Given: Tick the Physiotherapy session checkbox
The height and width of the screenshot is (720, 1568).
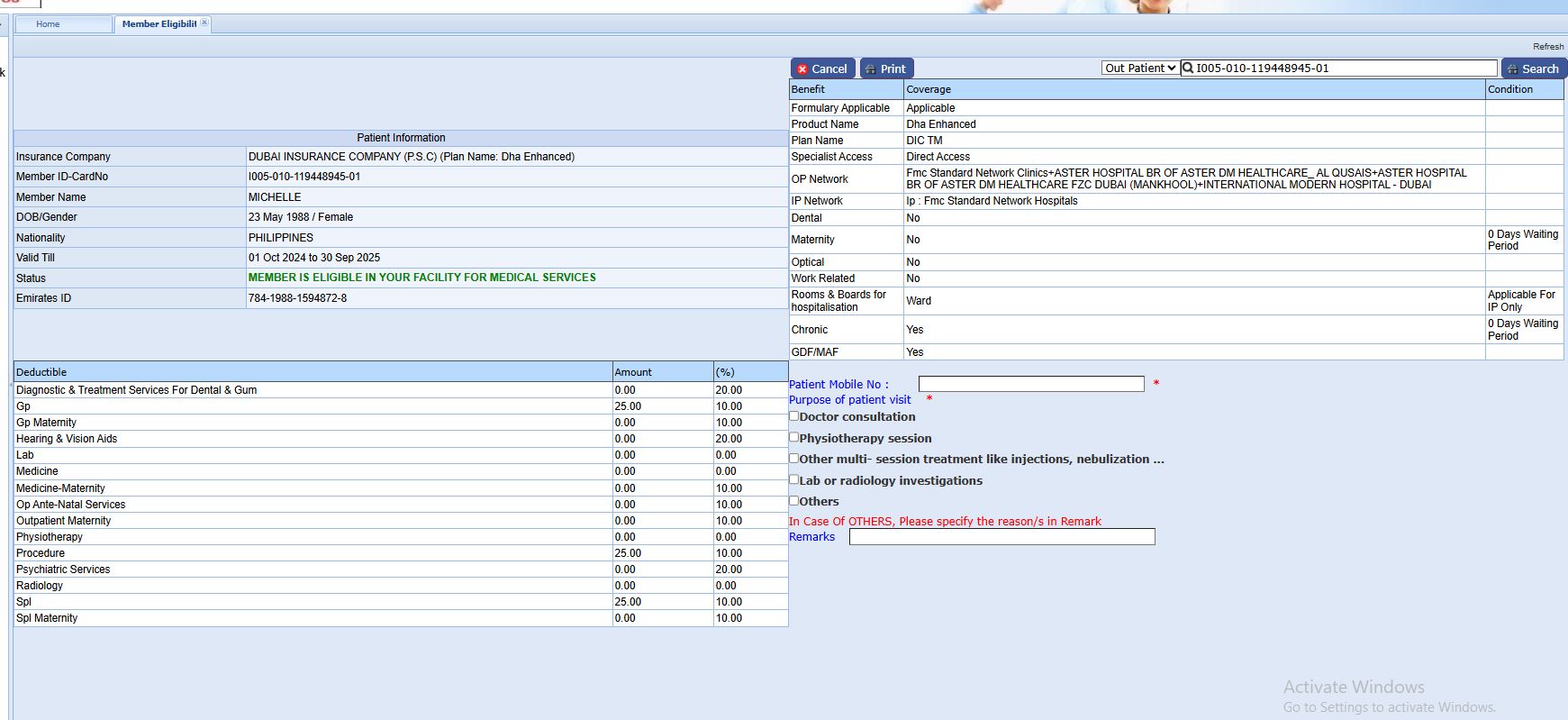Looking at the screenshot, I should point(794,437).
